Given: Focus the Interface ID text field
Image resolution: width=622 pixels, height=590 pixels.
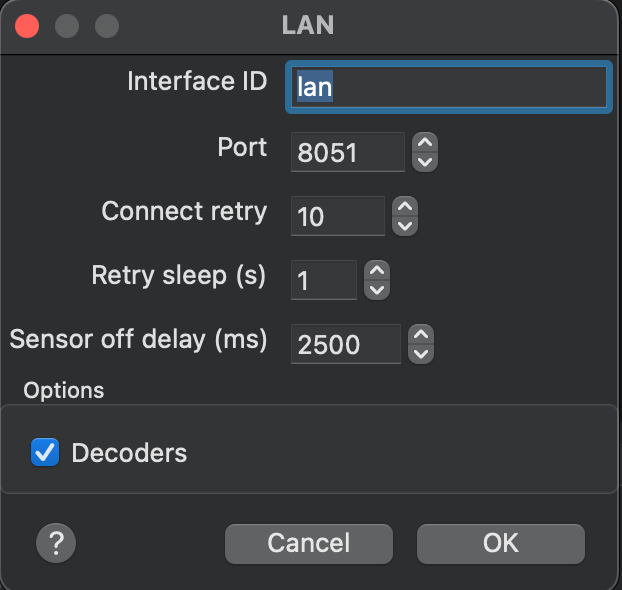Looking at the screenshot, I should tap(449, 87).
